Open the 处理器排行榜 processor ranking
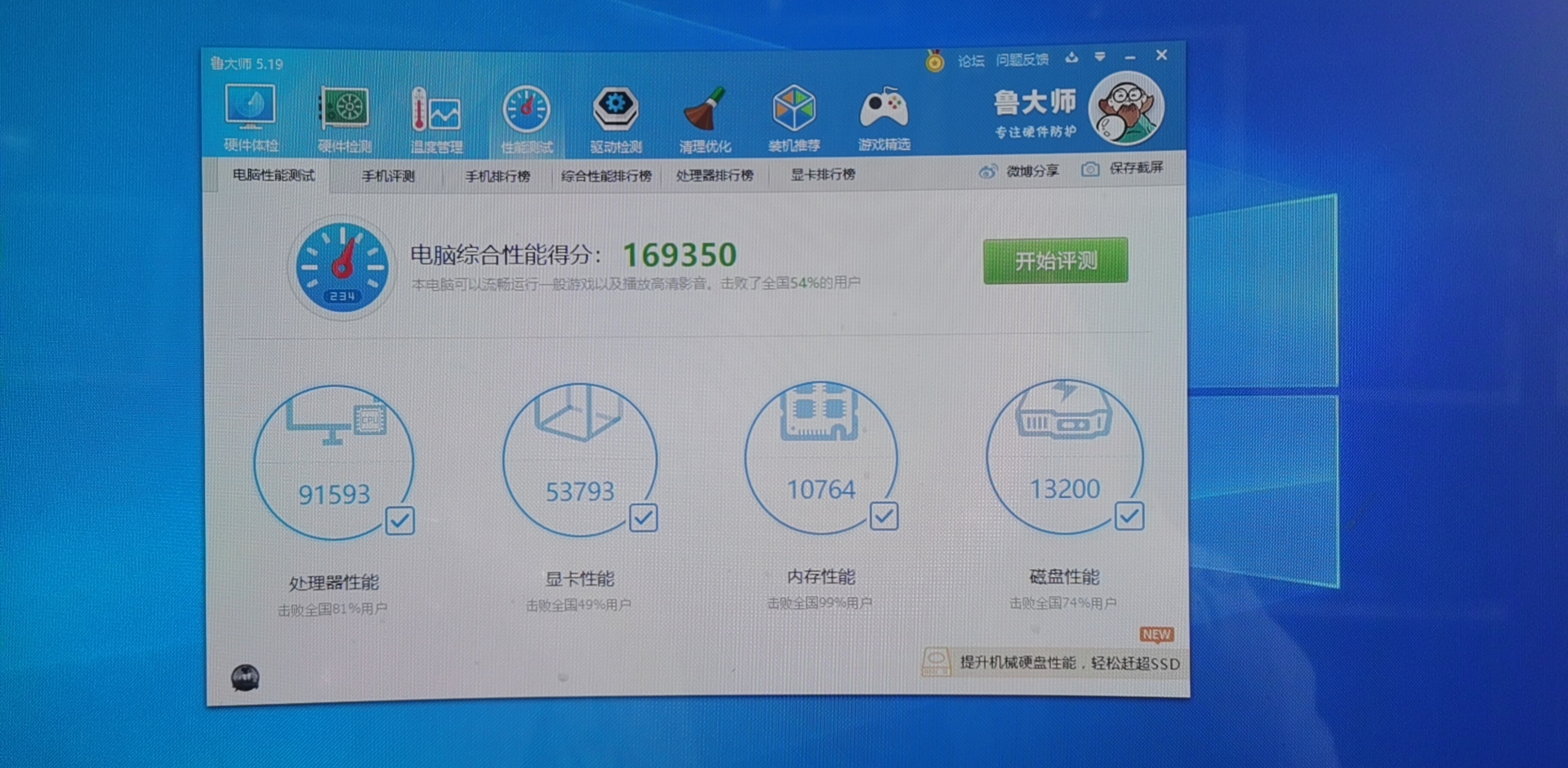 714,174
